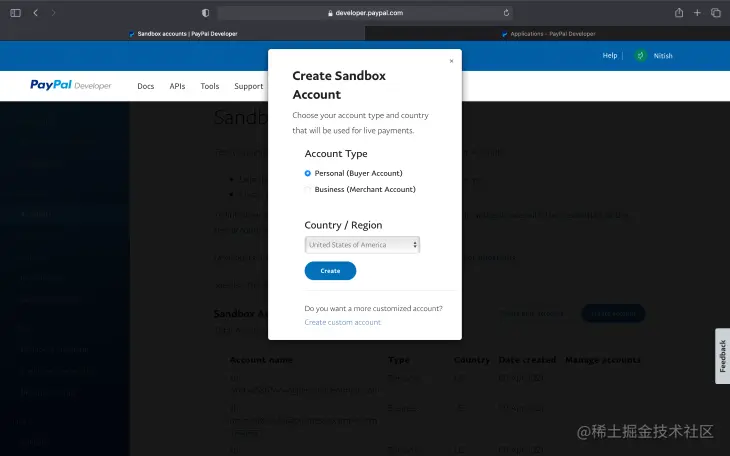Open the United States of America country dropdown

[x=362, y=245]
